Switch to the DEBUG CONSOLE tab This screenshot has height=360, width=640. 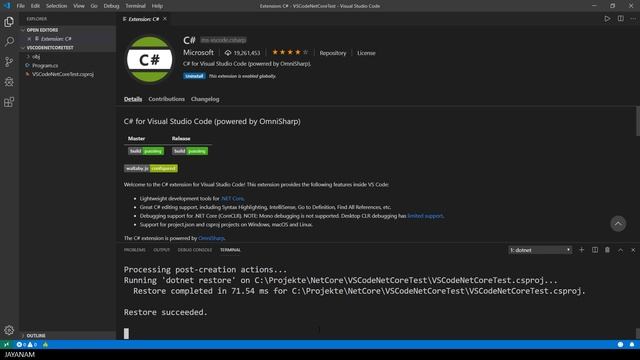pos(195,250)
